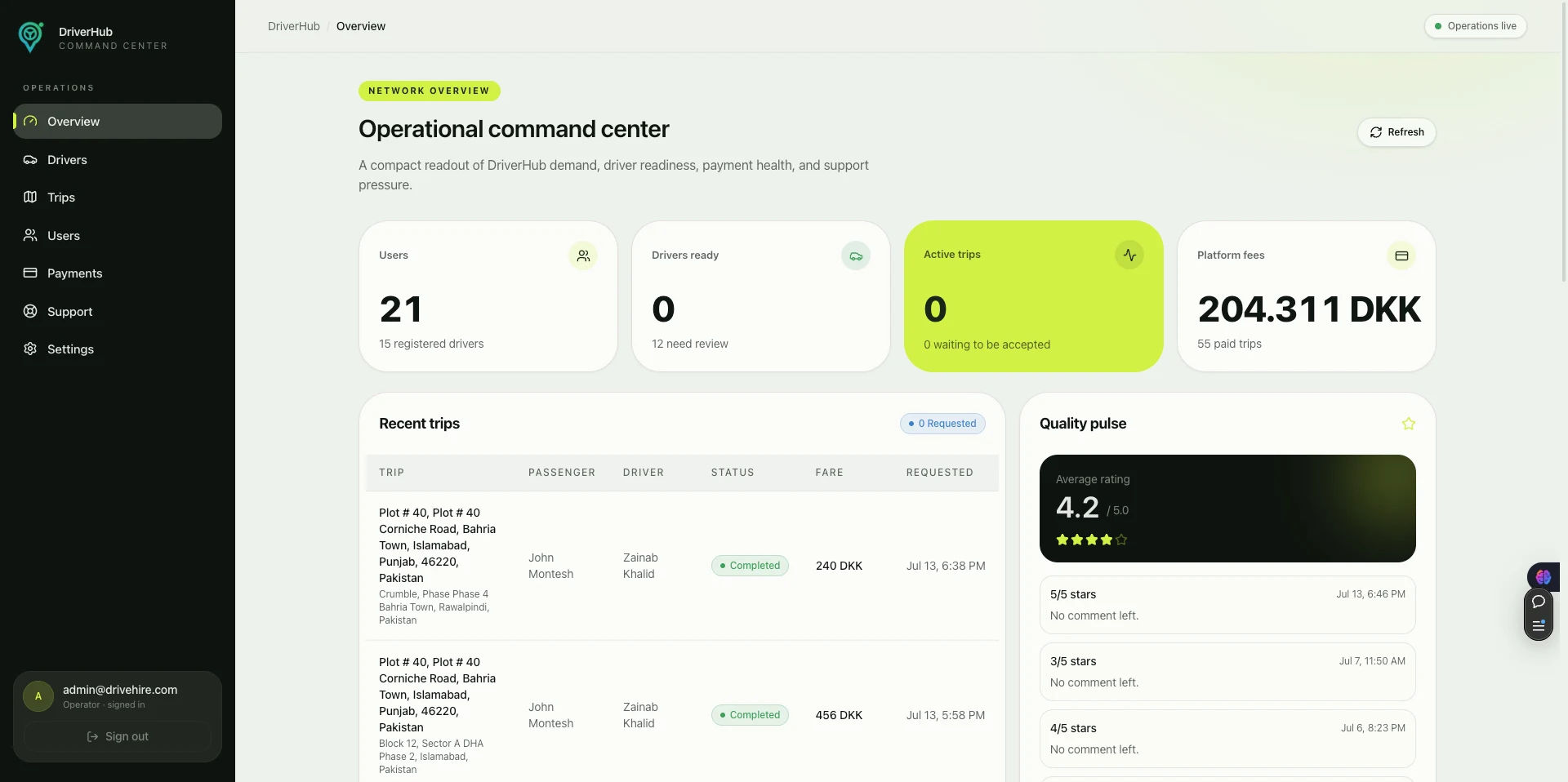Click the Block 12, Sector A DHA destination

[431, 757]
